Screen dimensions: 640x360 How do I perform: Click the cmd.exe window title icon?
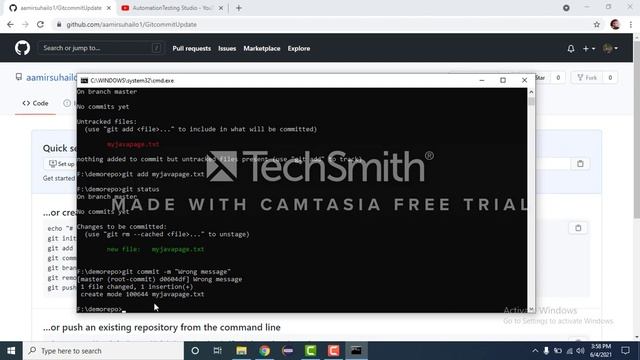point(84,80)
